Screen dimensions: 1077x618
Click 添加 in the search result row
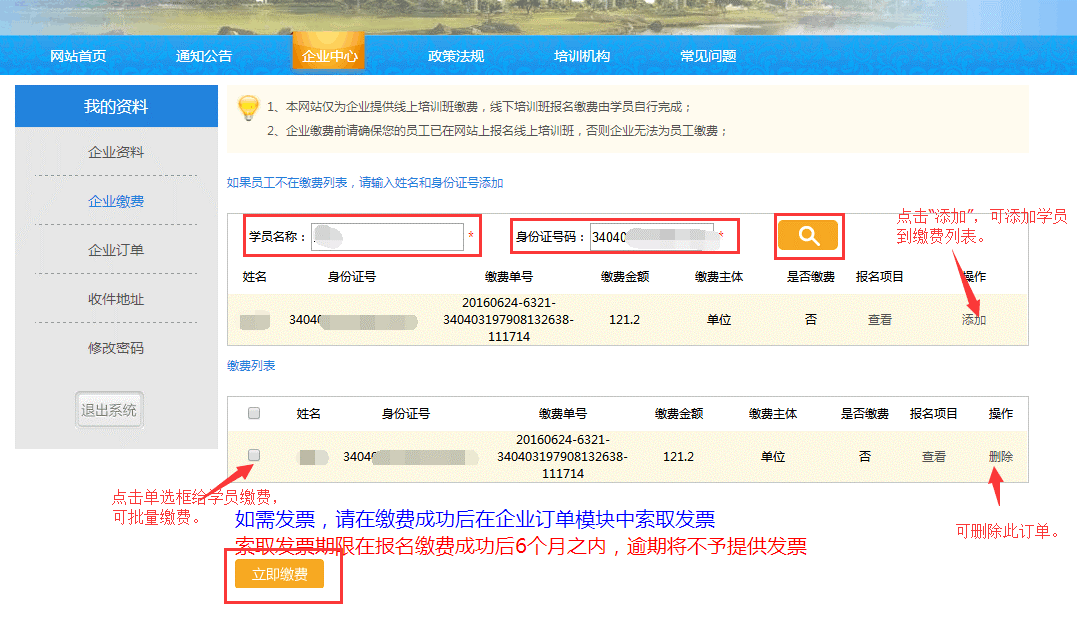click(x=974, y=320)
